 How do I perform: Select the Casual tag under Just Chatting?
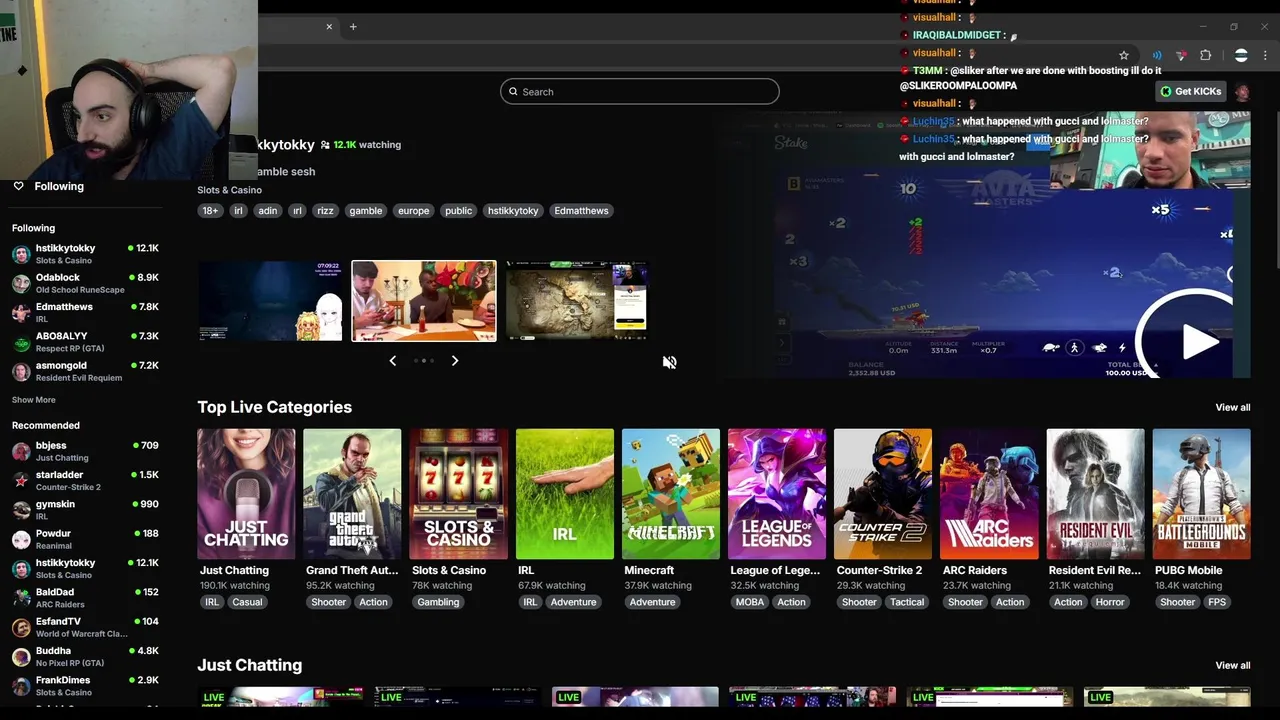pos(247,602)
